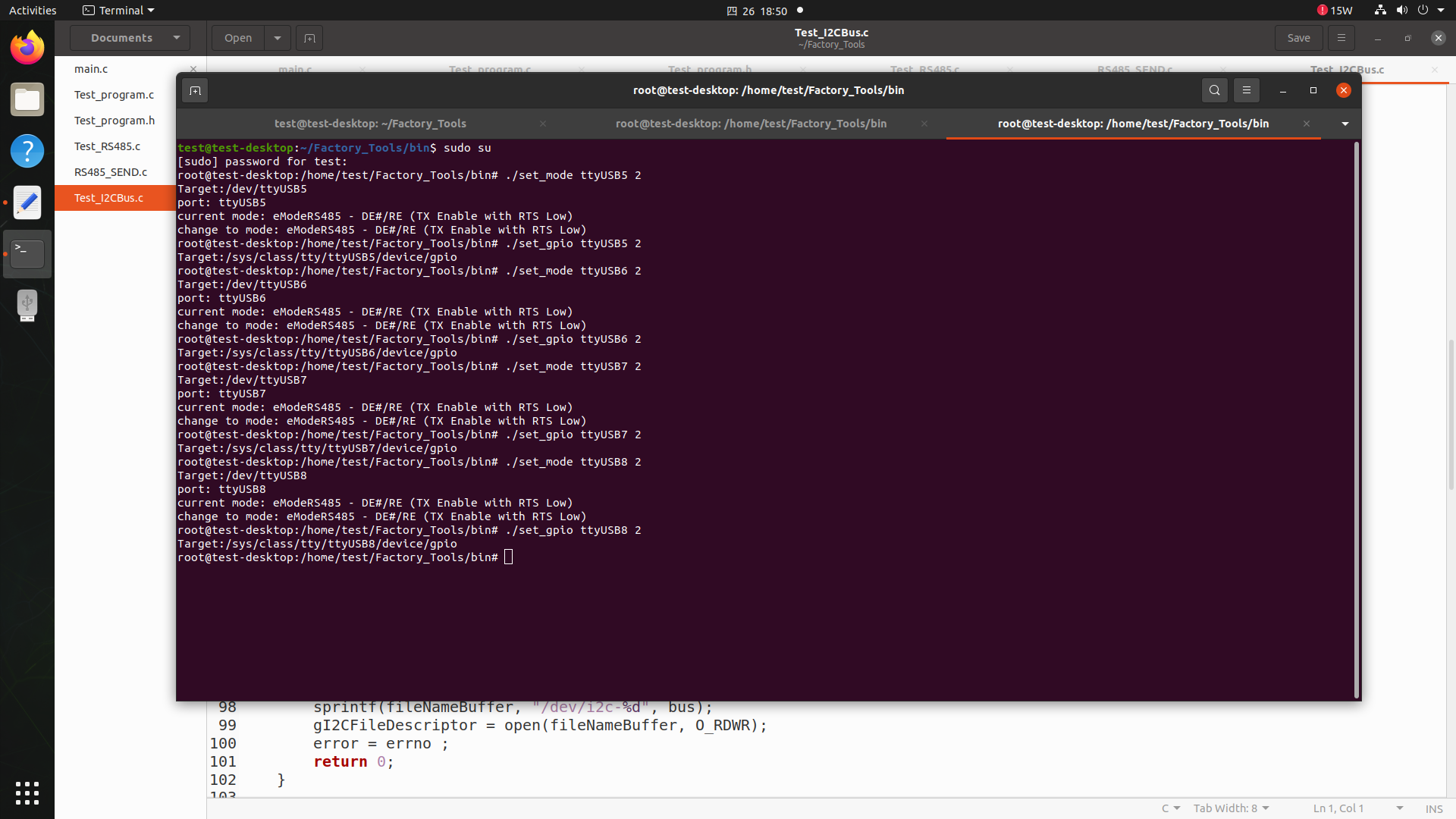Open the Help icon in the dock
The height and width of the screenshot is (819, 1456).
click(27, 151)
